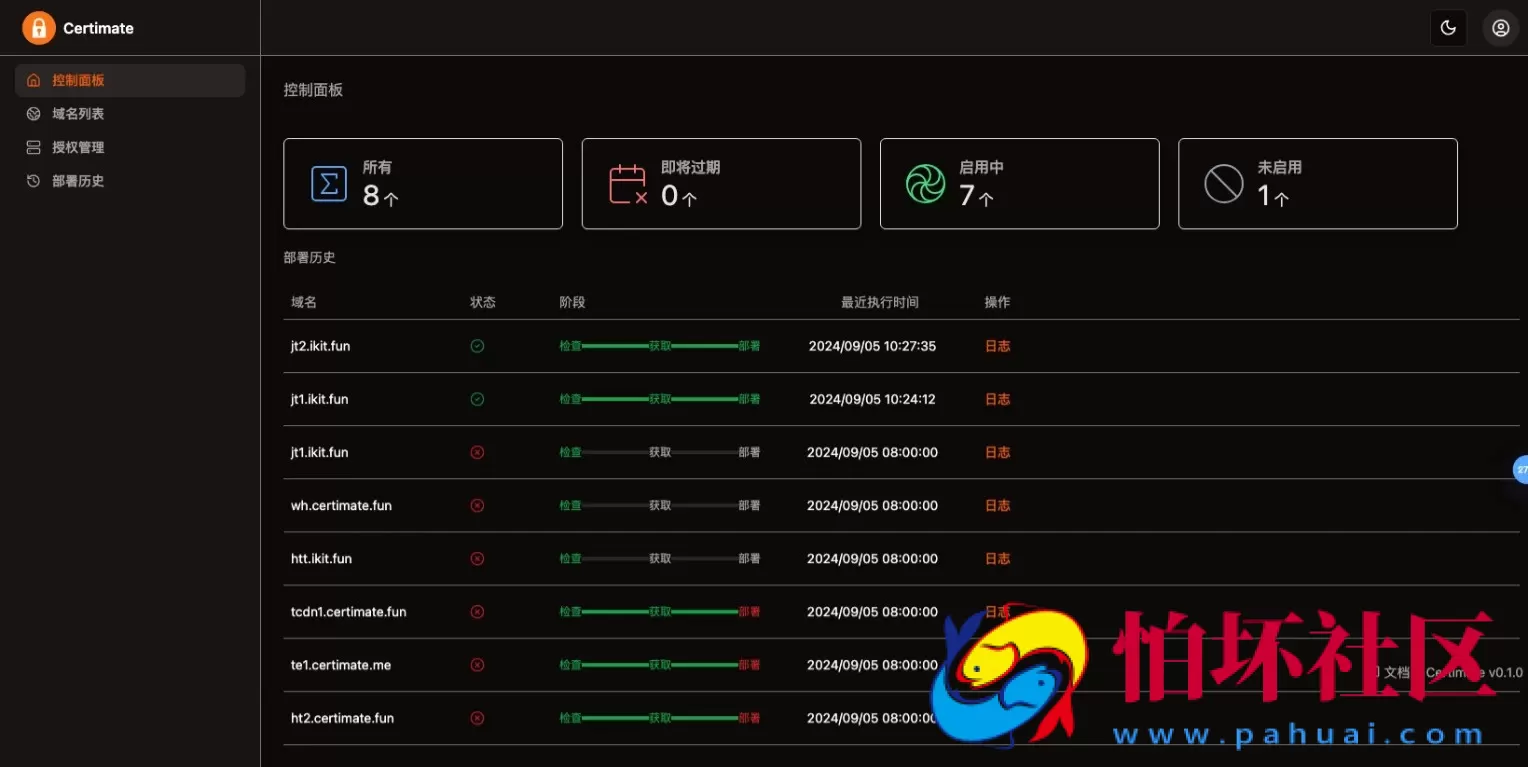Click the 域名 table column header

303,301
